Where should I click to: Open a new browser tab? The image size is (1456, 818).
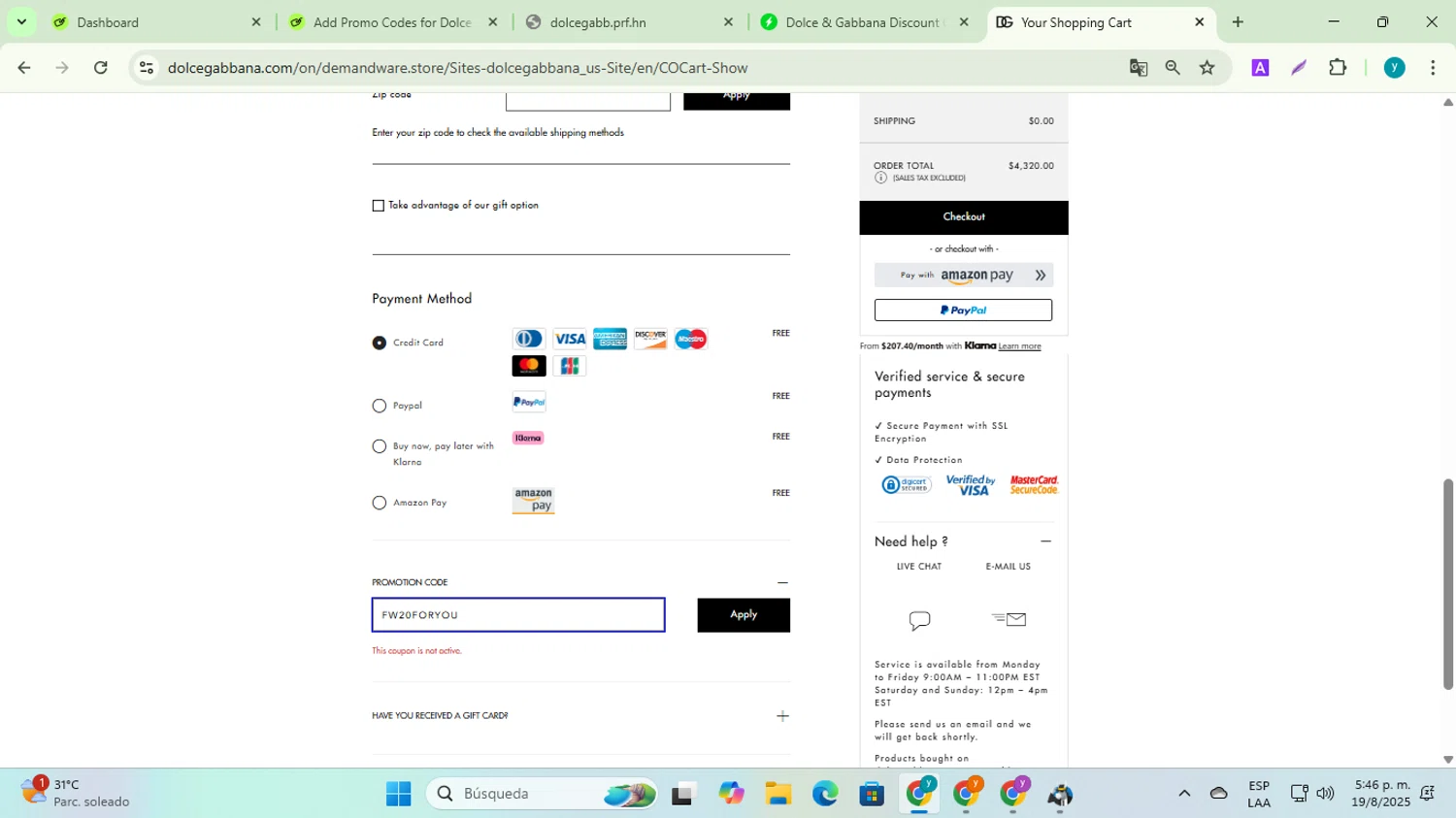tap(1238, 22)
